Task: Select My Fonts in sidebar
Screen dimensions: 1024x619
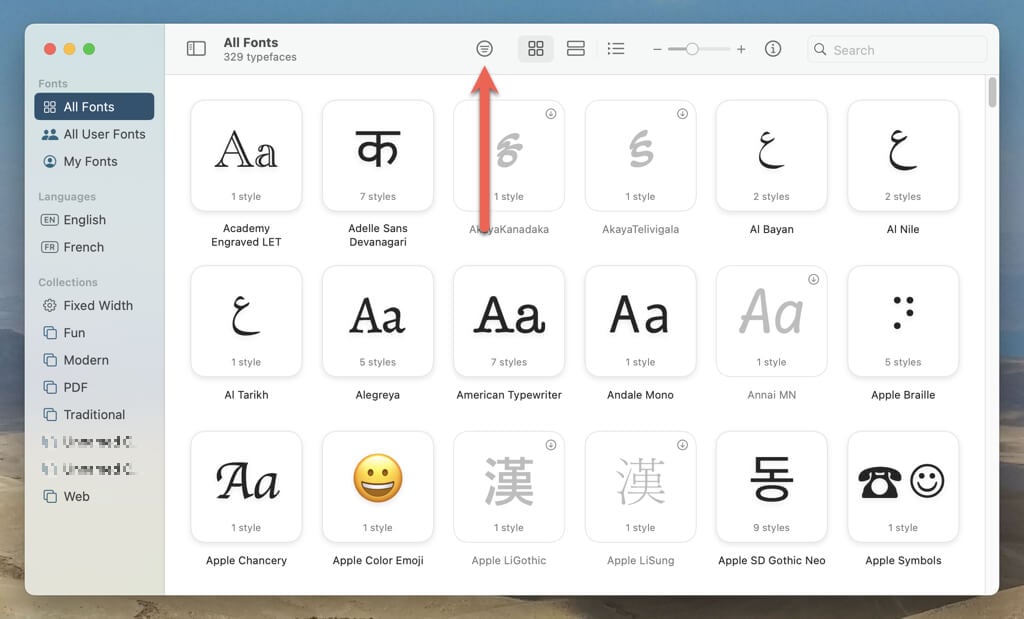Action: 94,161
